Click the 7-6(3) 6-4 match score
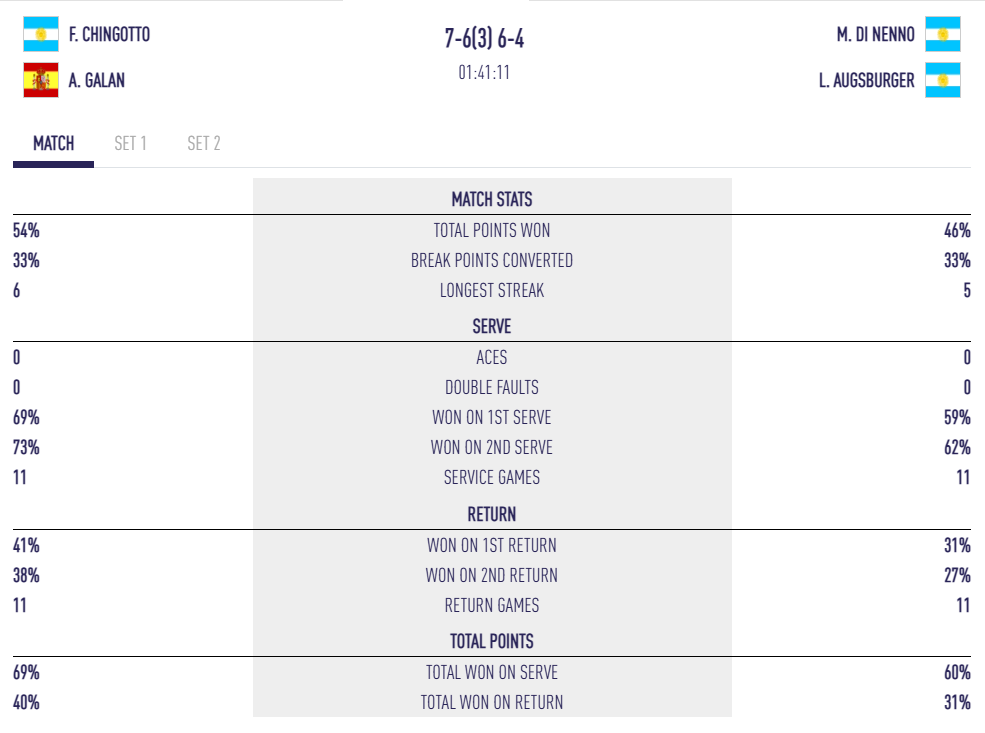This screenshot has width=985, height=733. pos(485,38)
